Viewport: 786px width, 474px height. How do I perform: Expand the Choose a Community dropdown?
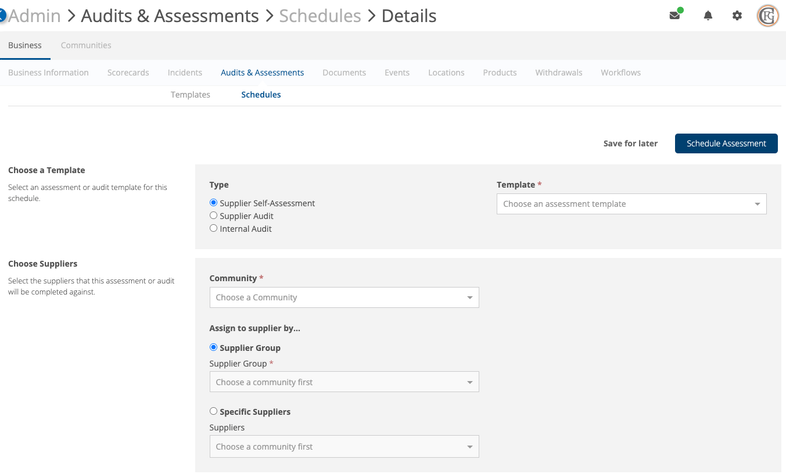coord(344,298)
